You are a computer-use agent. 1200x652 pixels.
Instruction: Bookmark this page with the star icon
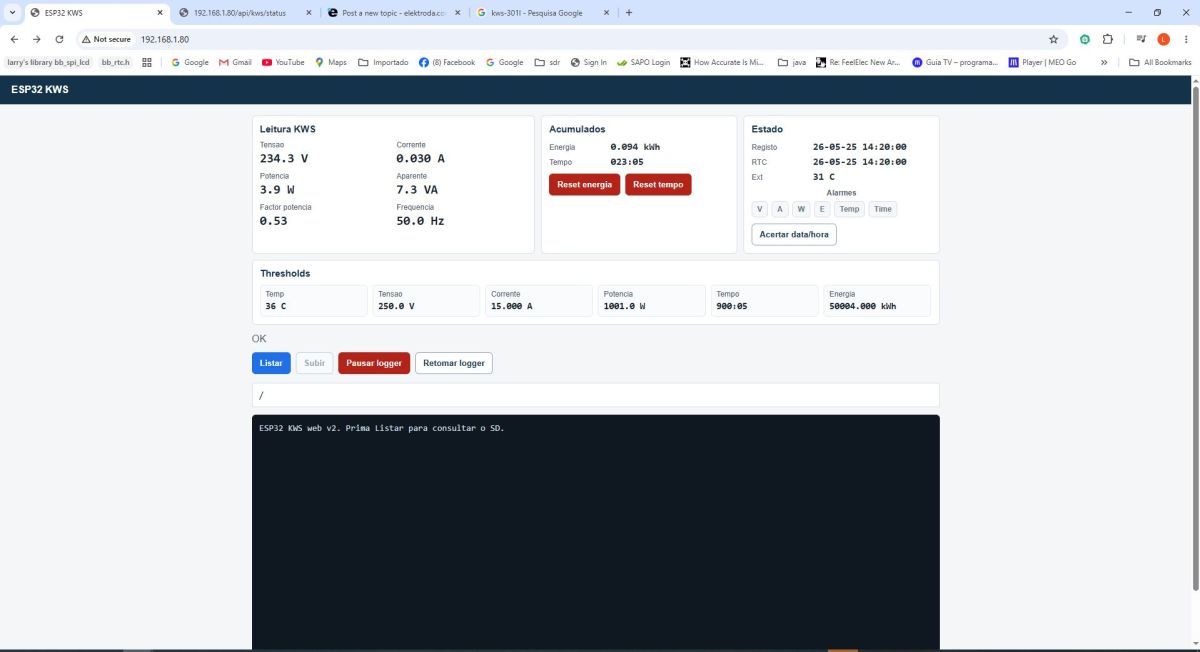[x=1053, y=39]
